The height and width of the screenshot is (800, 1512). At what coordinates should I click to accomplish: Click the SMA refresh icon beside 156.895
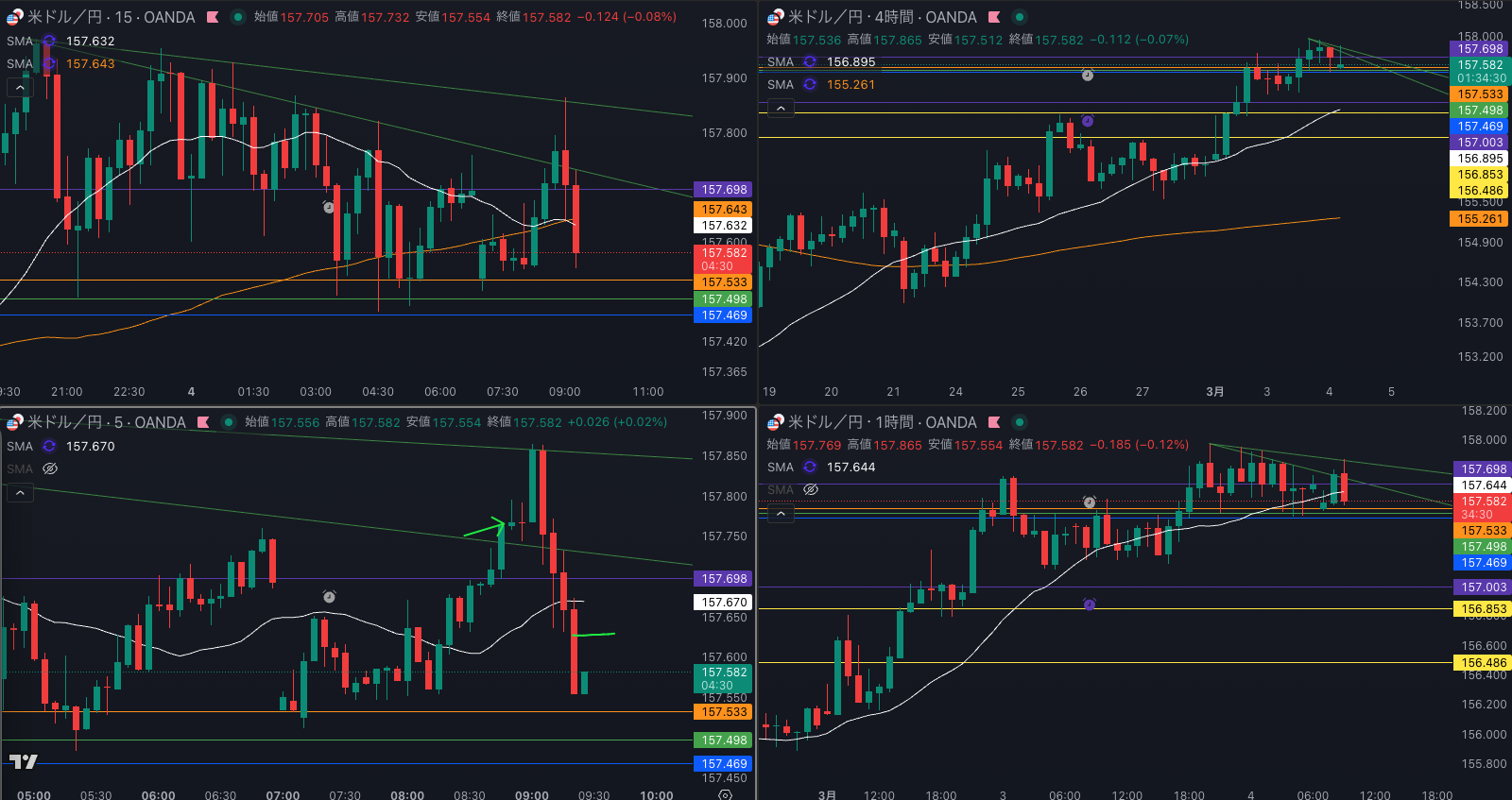coord(810,61)
